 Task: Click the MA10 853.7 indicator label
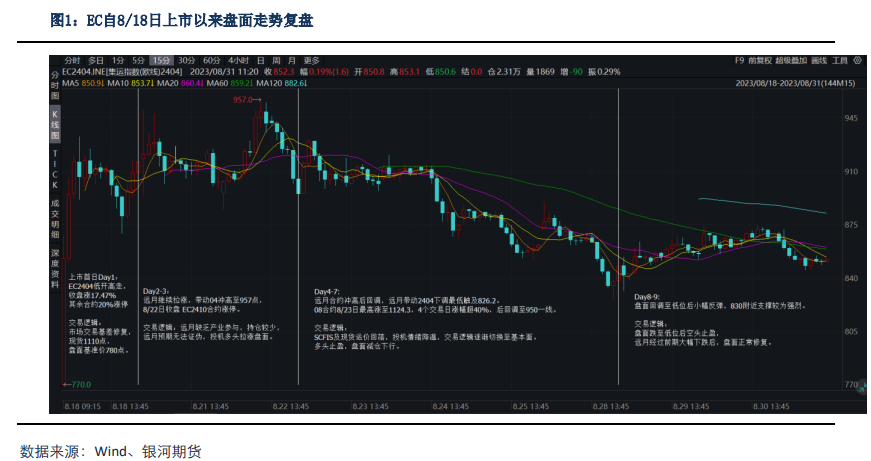[x=131, y=83]
